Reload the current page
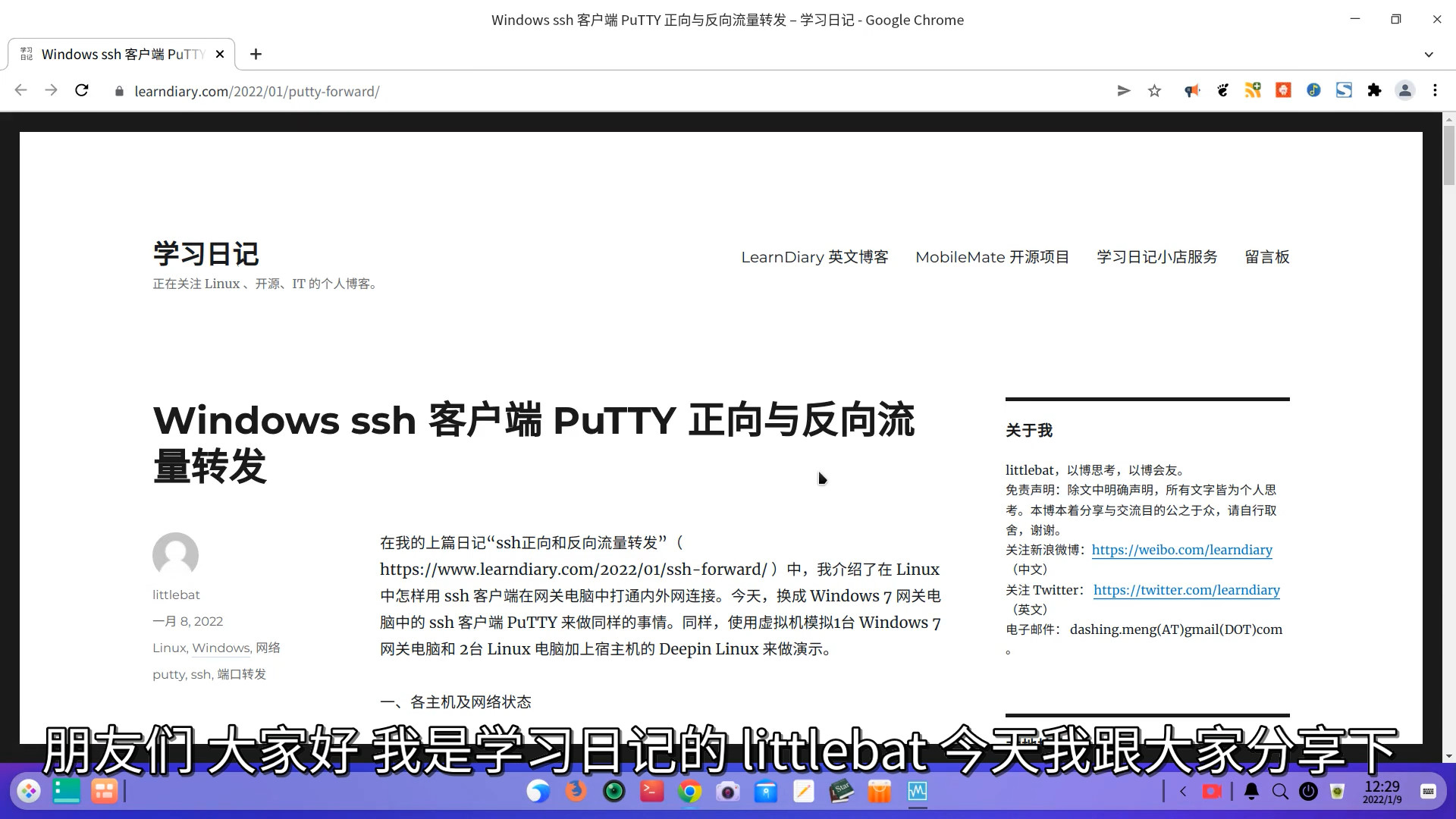The height and width of the screenshot is (819, 1456). (x=82, y=91)
